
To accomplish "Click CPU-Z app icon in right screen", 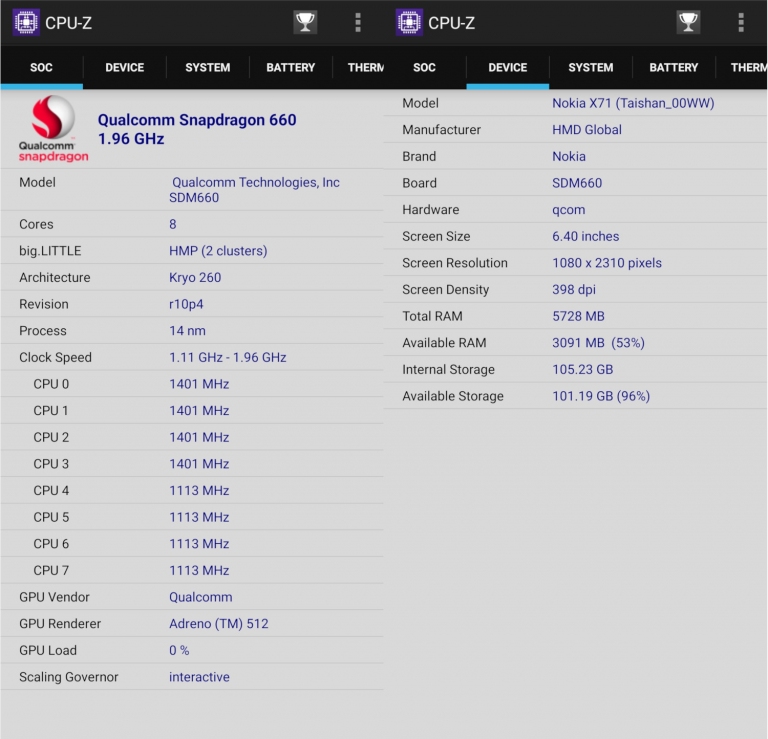I will pos(409,23).
